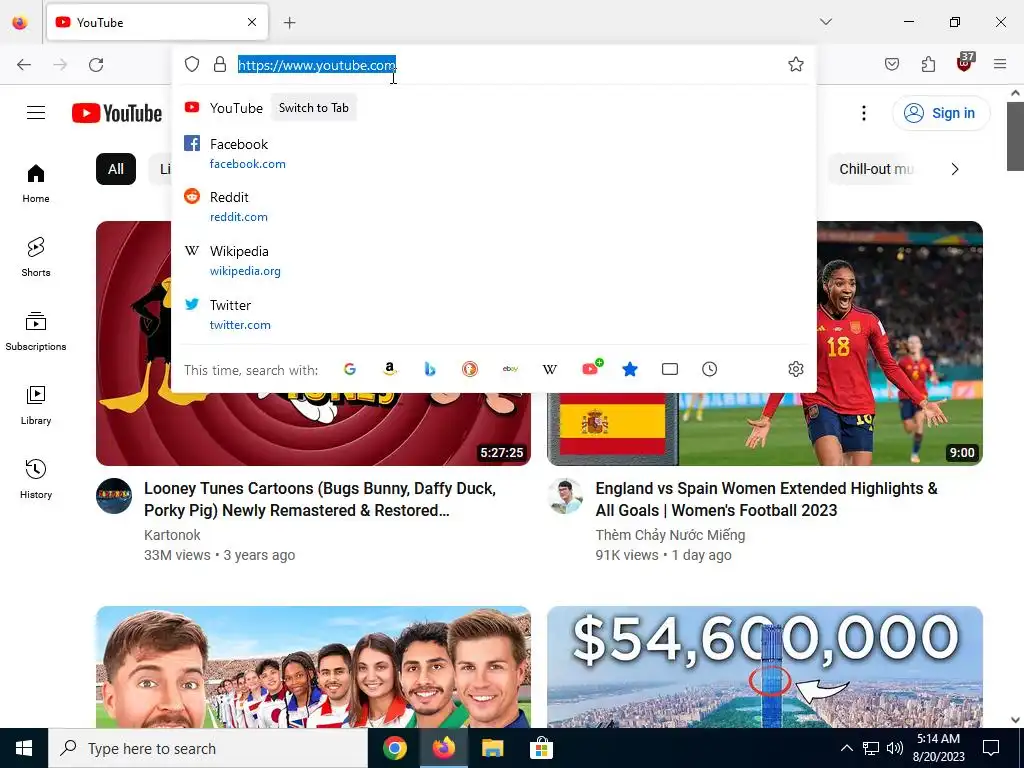Show more filter chips with right chevron

tap(955, 169)
